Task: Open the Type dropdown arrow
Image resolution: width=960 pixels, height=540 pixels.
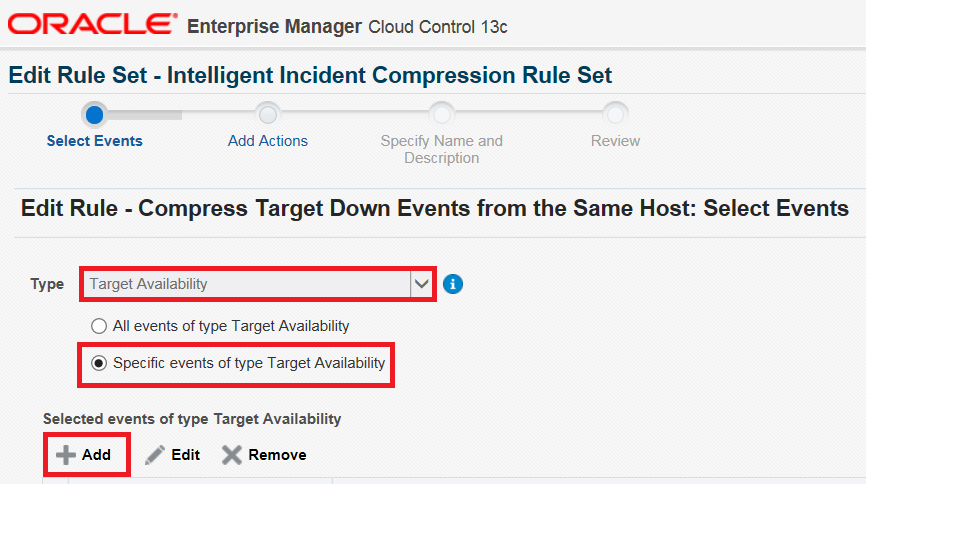Action: pos(421,284)
